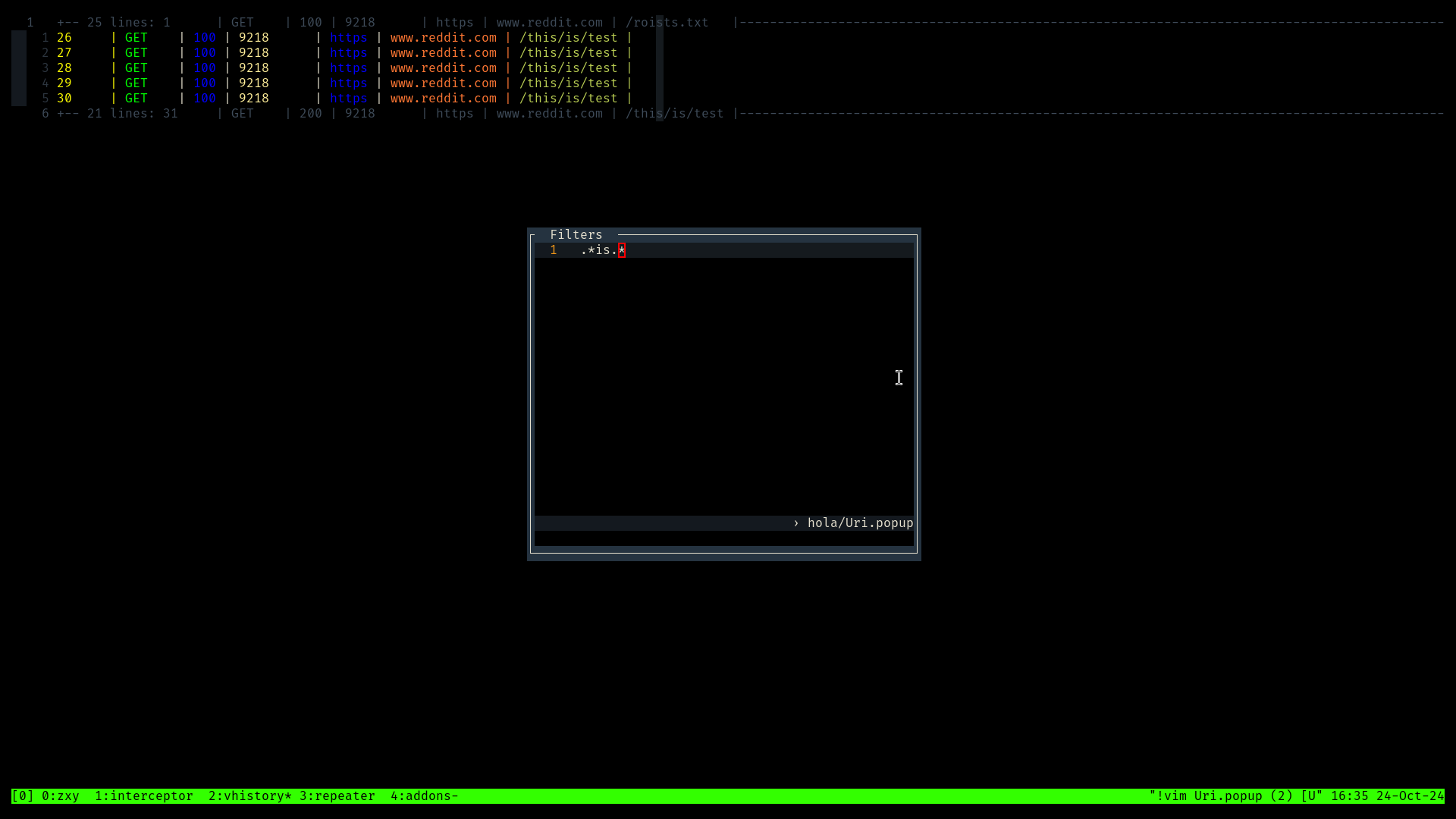1456x819 pixels.
Task: Click the filter text .*is.* line
Action: point(602,250)
